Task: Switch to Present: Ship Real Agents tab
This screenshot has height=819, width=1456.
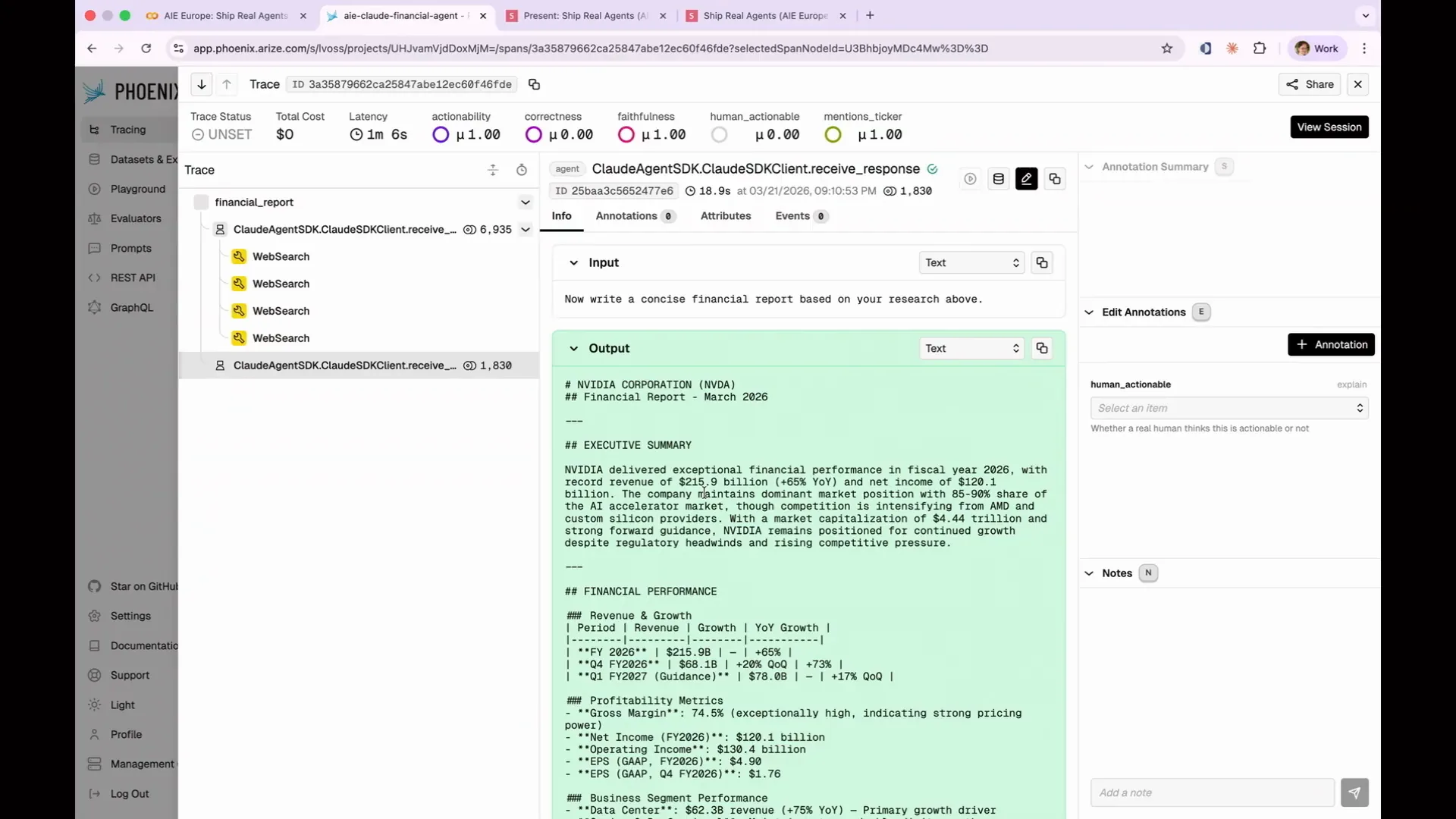Action: (585, 16)
